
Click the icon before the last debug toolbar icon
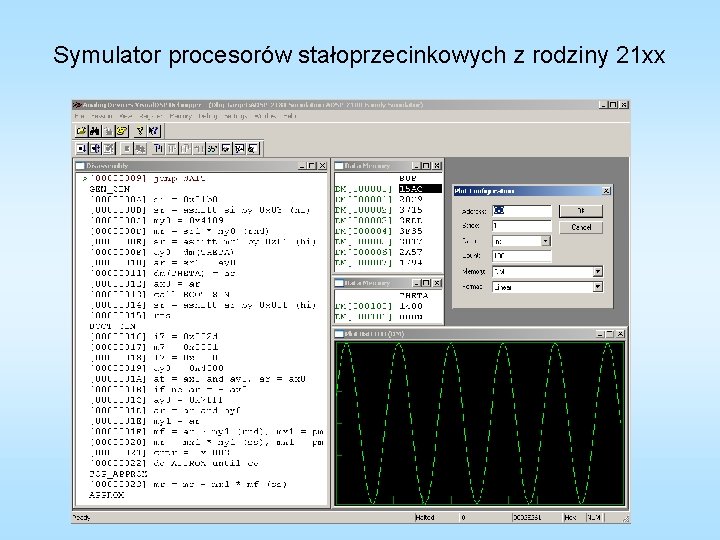[x=240, y=148]
